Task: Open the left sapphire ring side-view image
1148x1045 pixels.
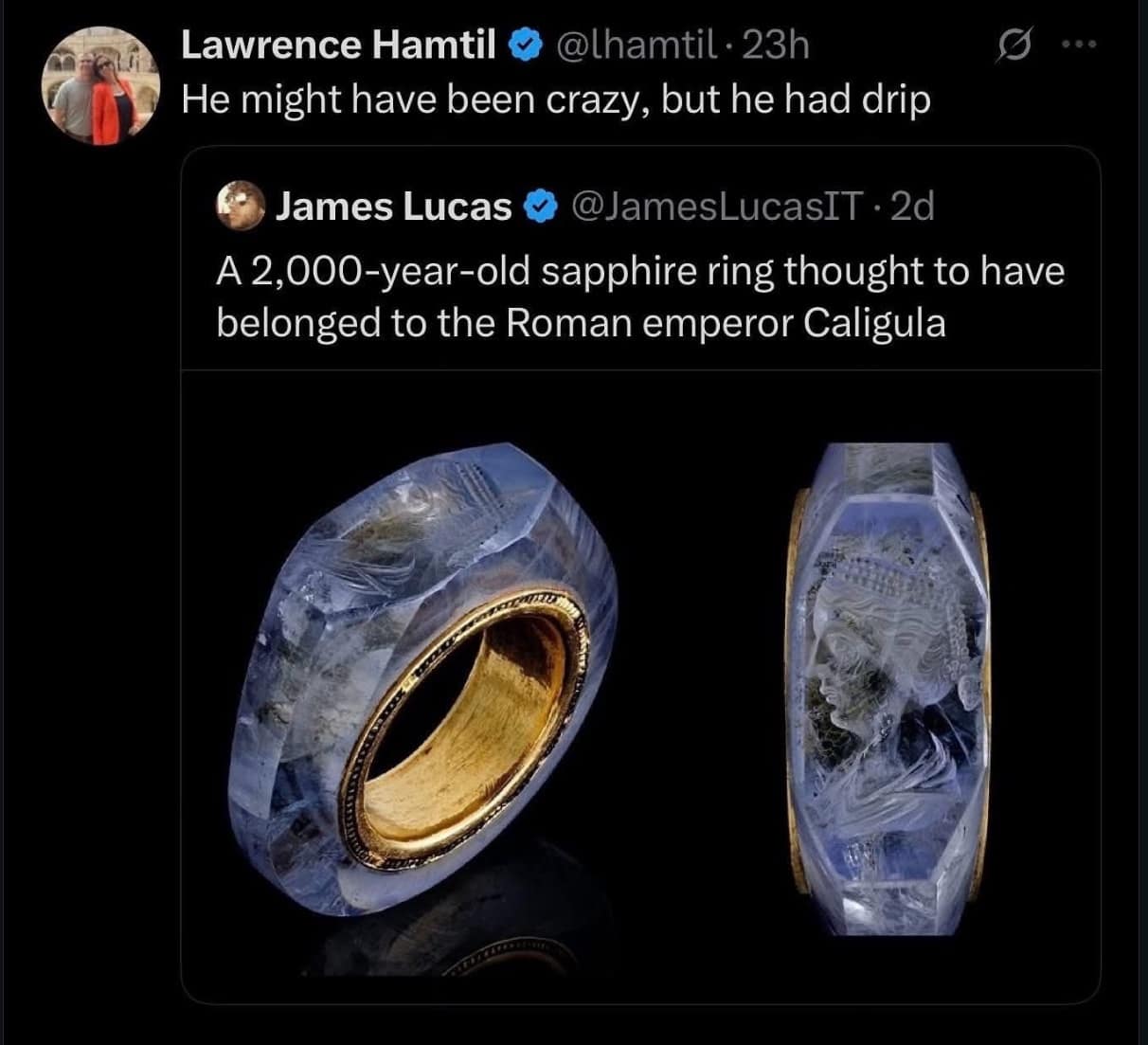Action: (x=422, y=682)
